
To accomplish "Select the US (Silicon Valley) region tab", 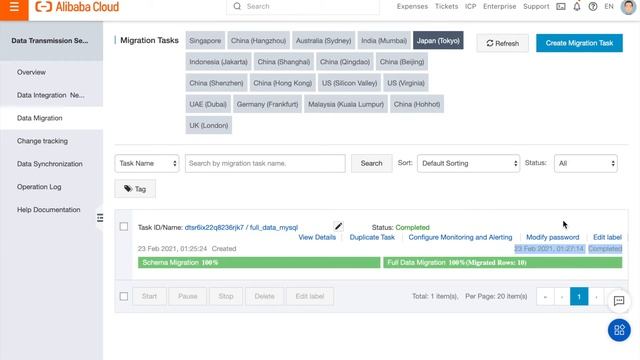I will pos(349,83).
